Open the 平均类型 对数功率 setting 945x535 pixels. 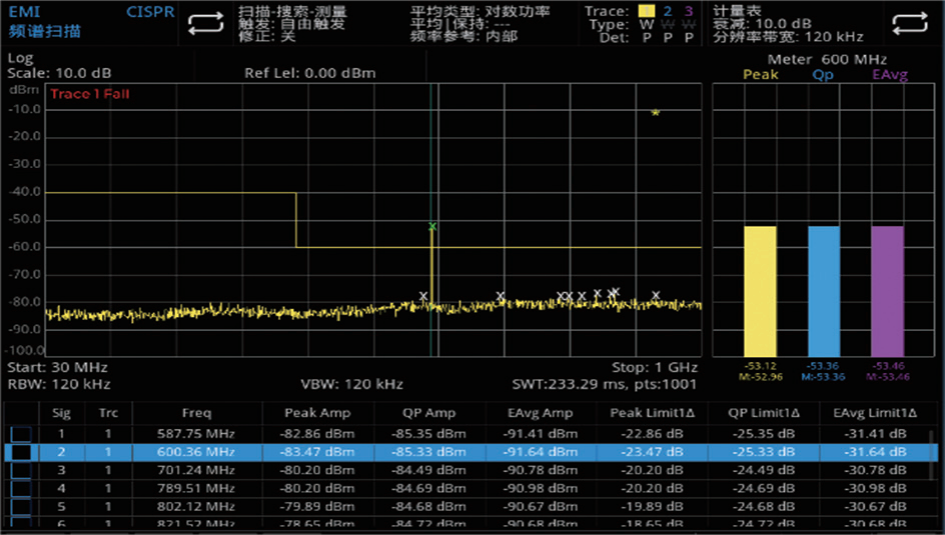480,11
